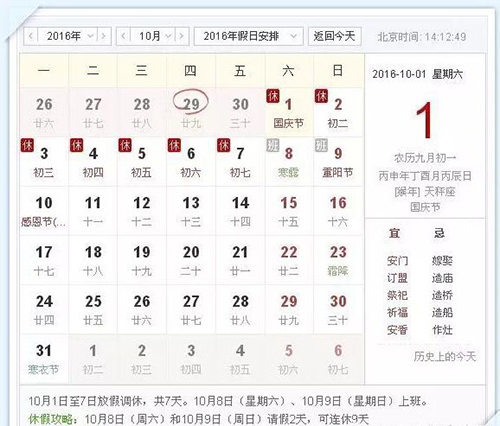Select October 20 date cell

(191, 260)
